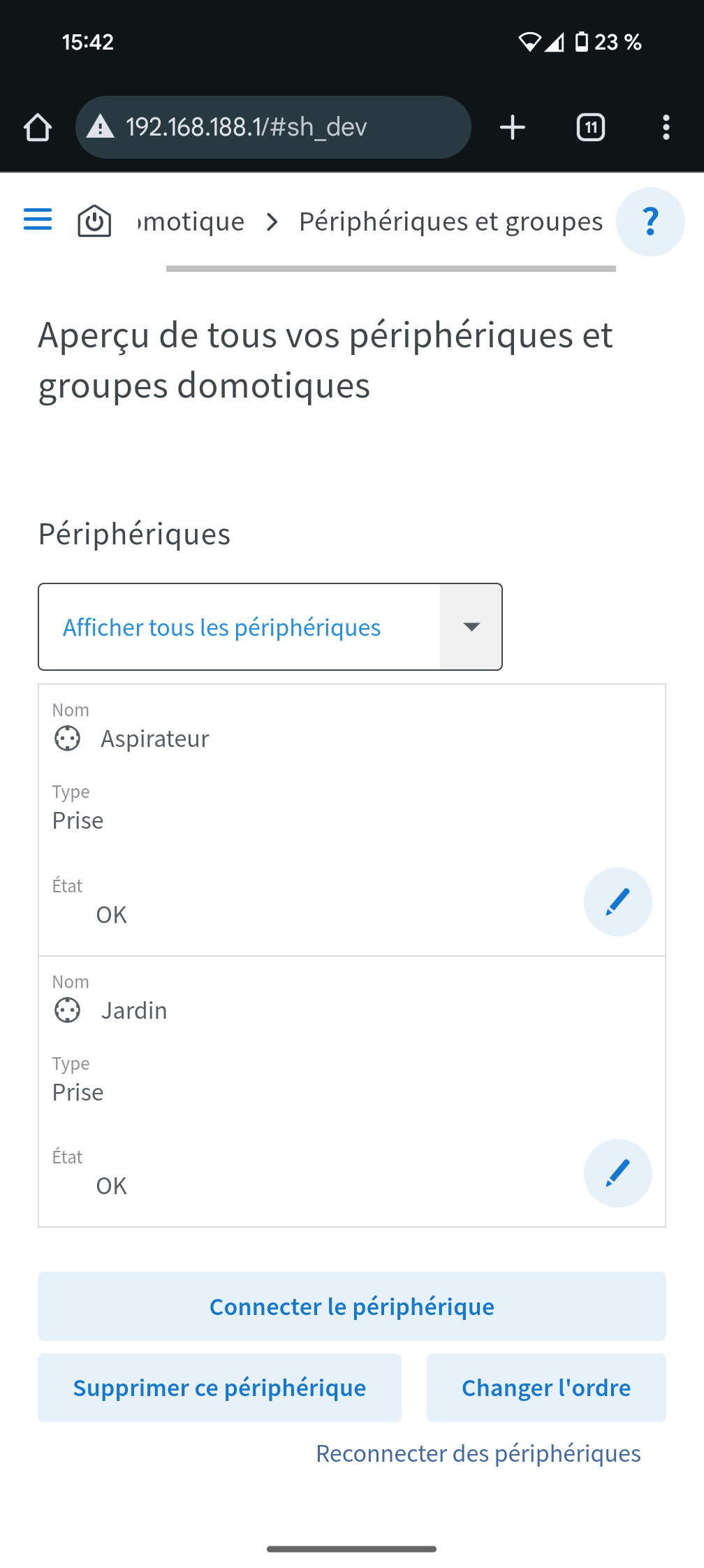Select the 'Afficher tous les périphériques' combo box

click(x=270, y=627)
